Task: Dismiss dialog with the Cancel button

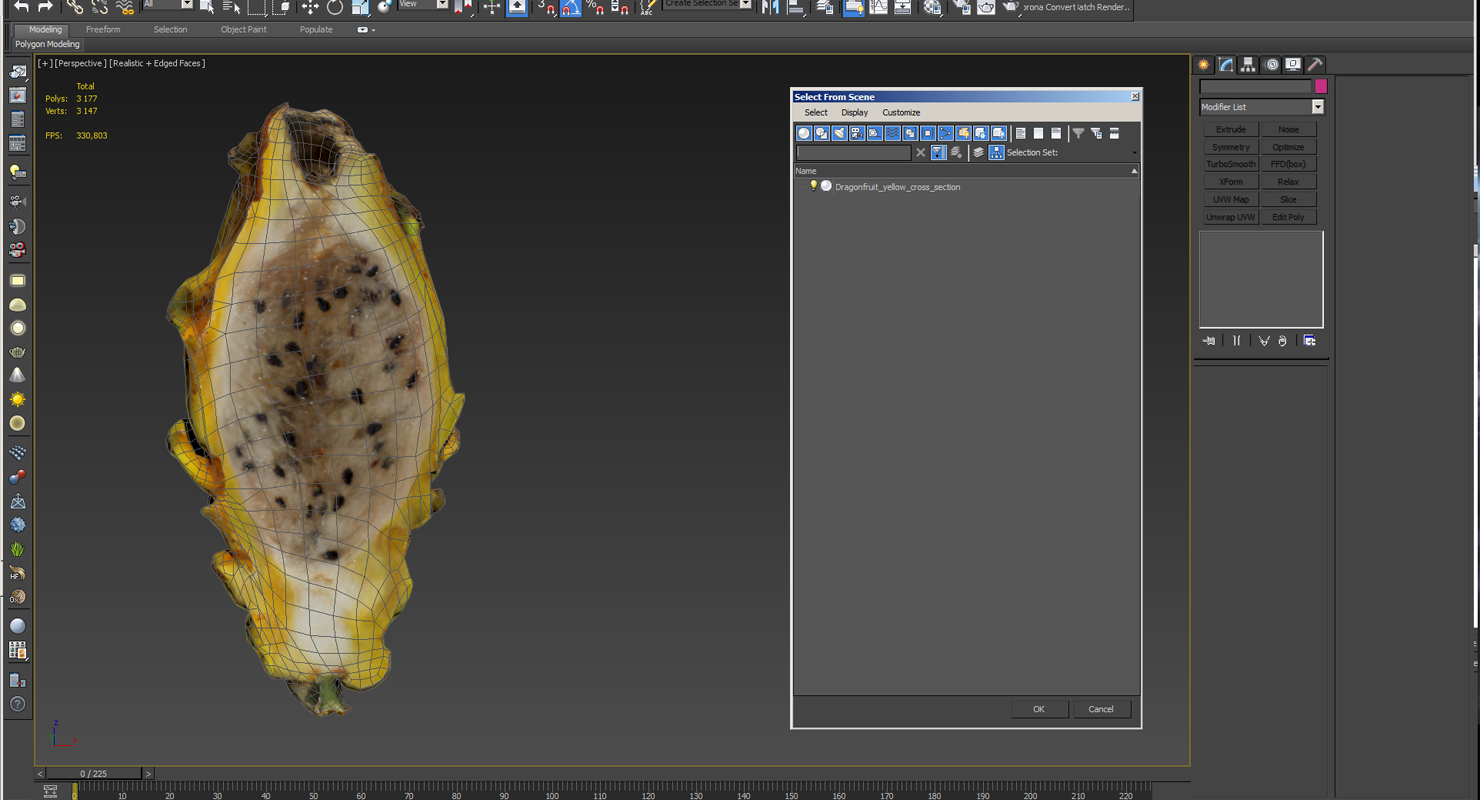Action: tap(1101, 709)
